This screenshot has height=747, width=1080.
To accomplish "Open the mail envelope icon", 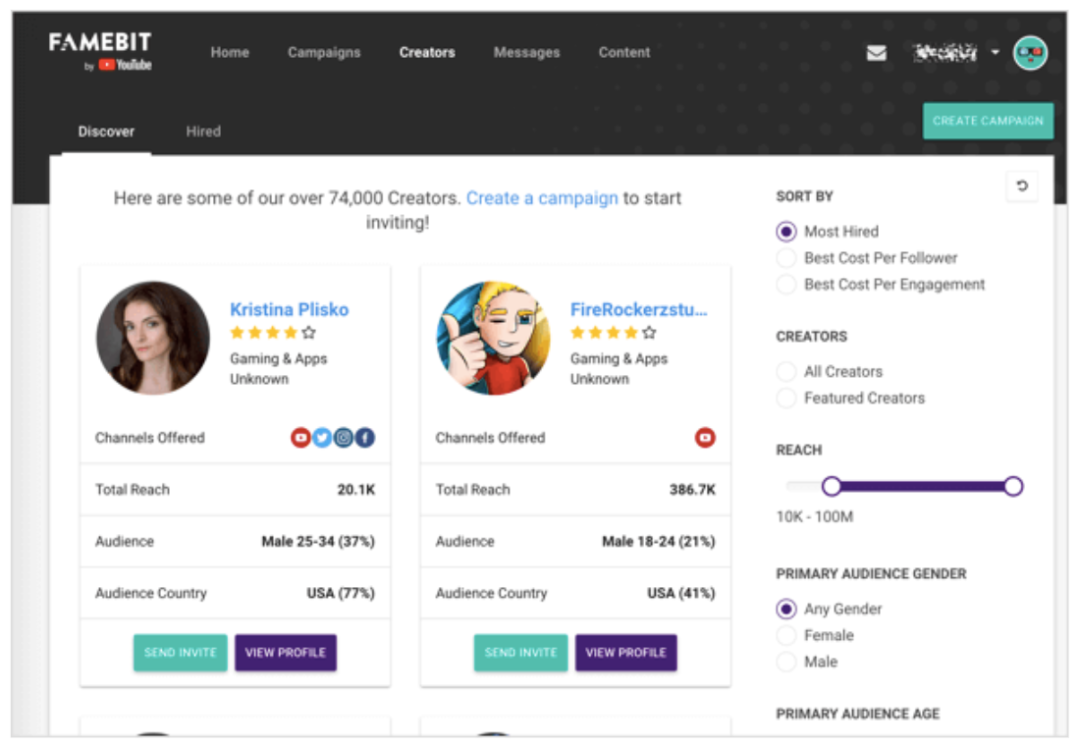I will (x=876, y=53).
